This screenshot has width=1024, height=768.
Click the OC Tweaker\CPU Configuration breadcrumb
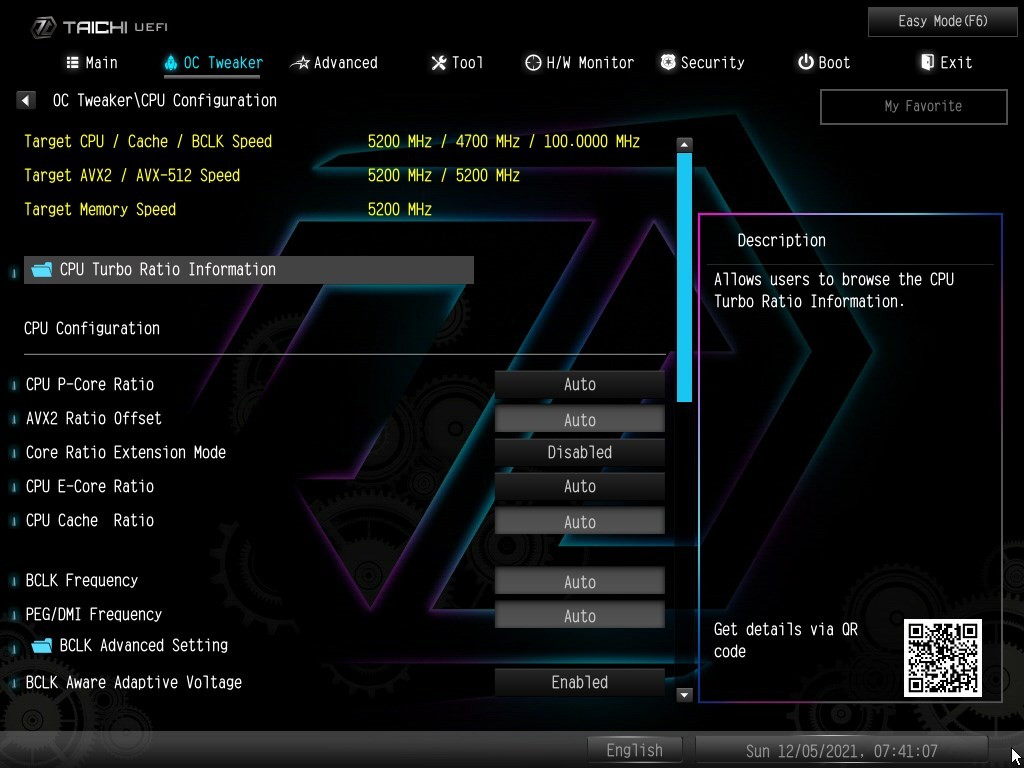pos(165,101)
